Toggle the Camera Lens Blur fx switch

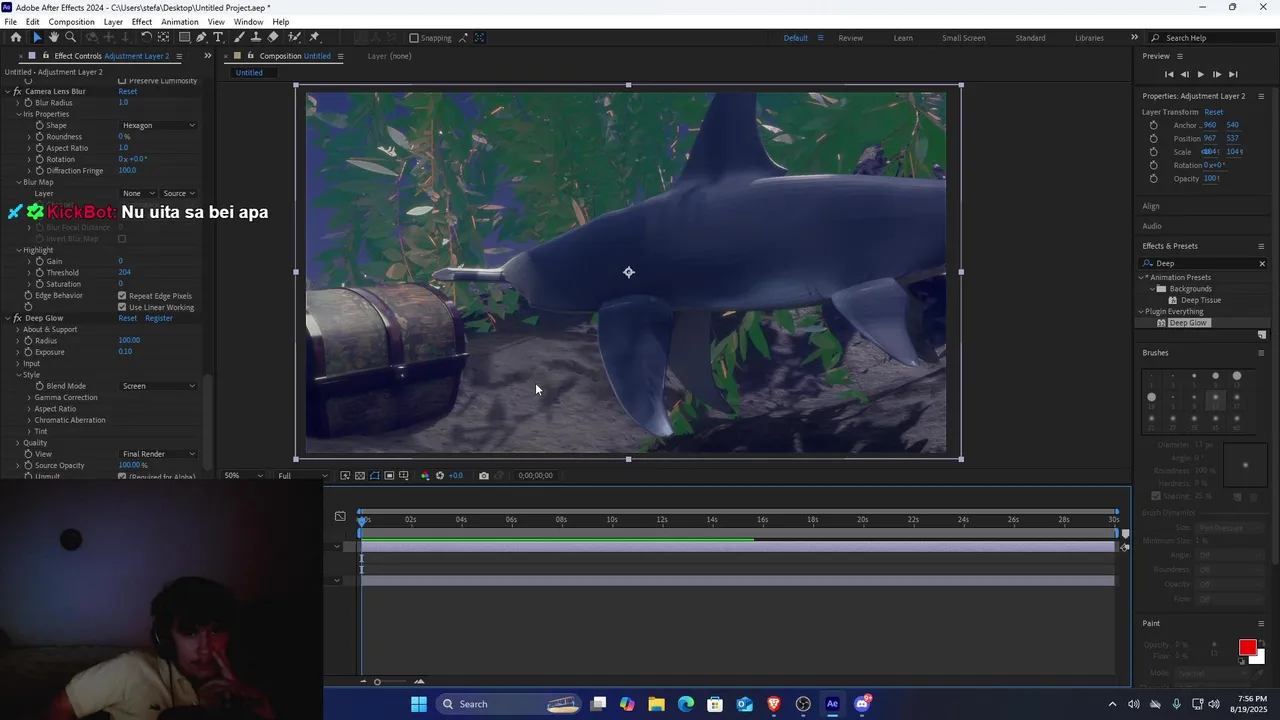point(17,91)
